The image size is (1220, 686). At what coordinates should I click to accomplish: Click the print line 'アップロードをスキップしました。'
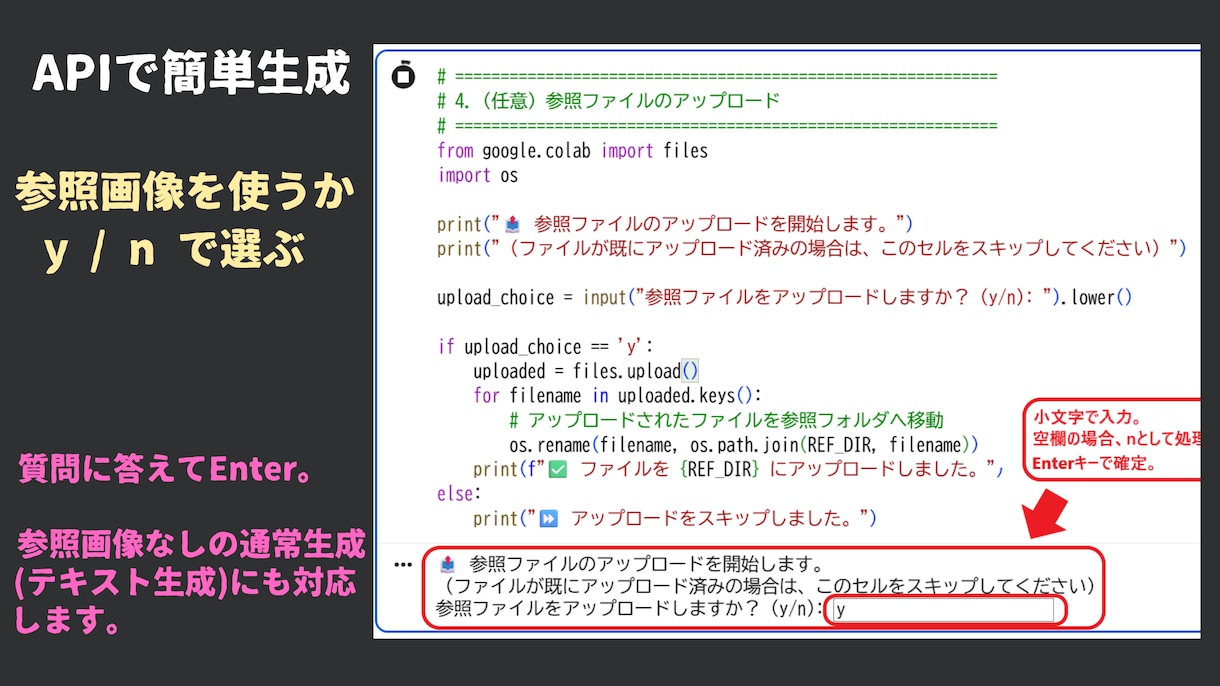pyautogui.click(x=675, y=518)
